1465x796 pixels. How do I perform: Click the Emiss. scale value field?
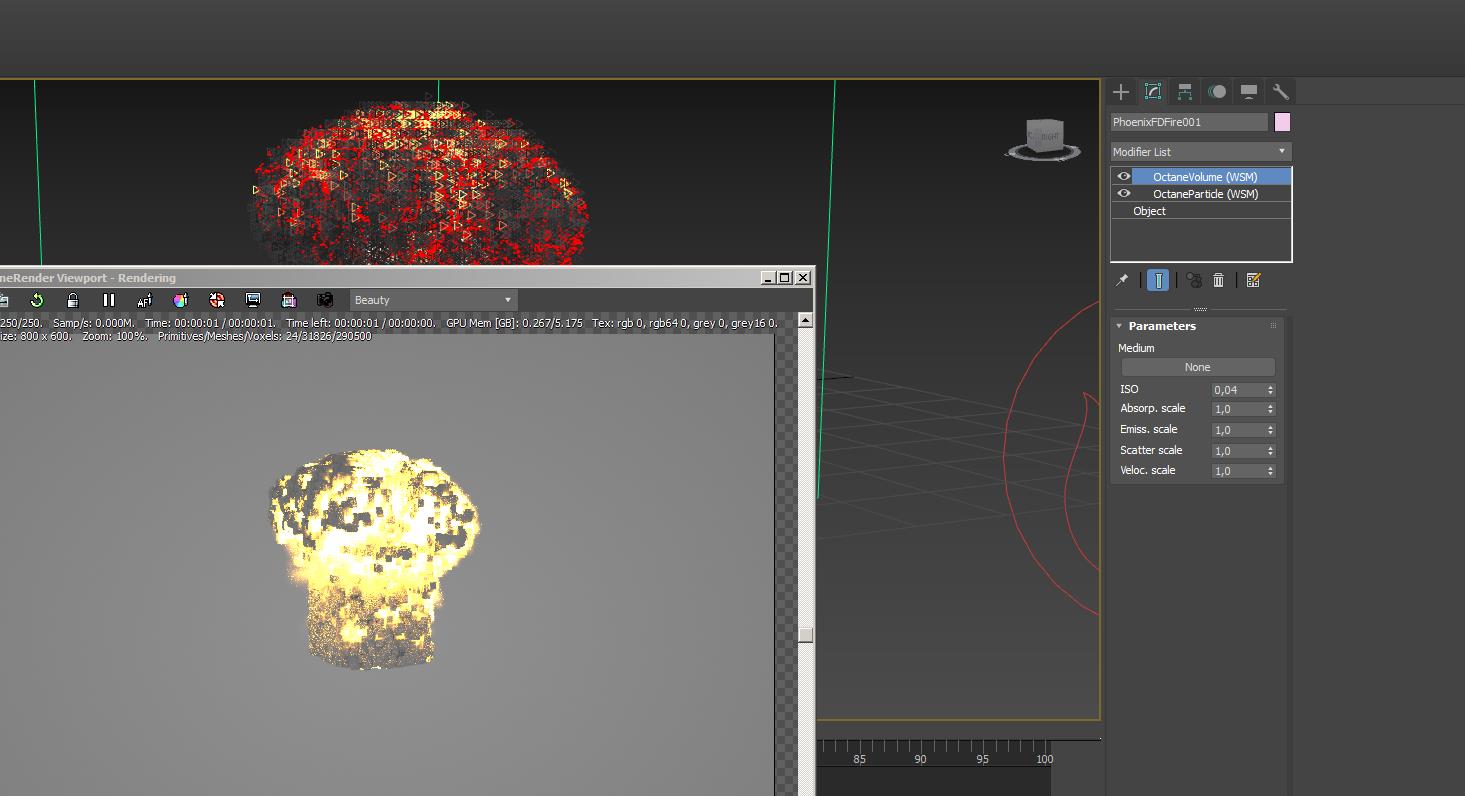[1238, 430]
